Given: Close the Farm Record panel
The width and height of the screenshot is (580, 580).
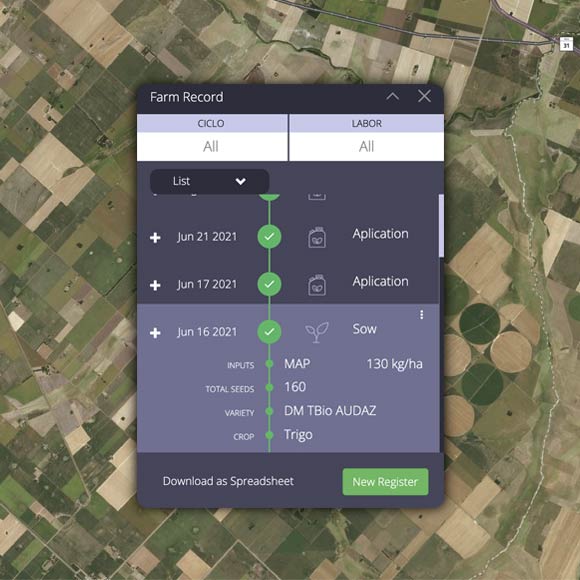Looking at the screenshot, I should click(x=424, y=96).
